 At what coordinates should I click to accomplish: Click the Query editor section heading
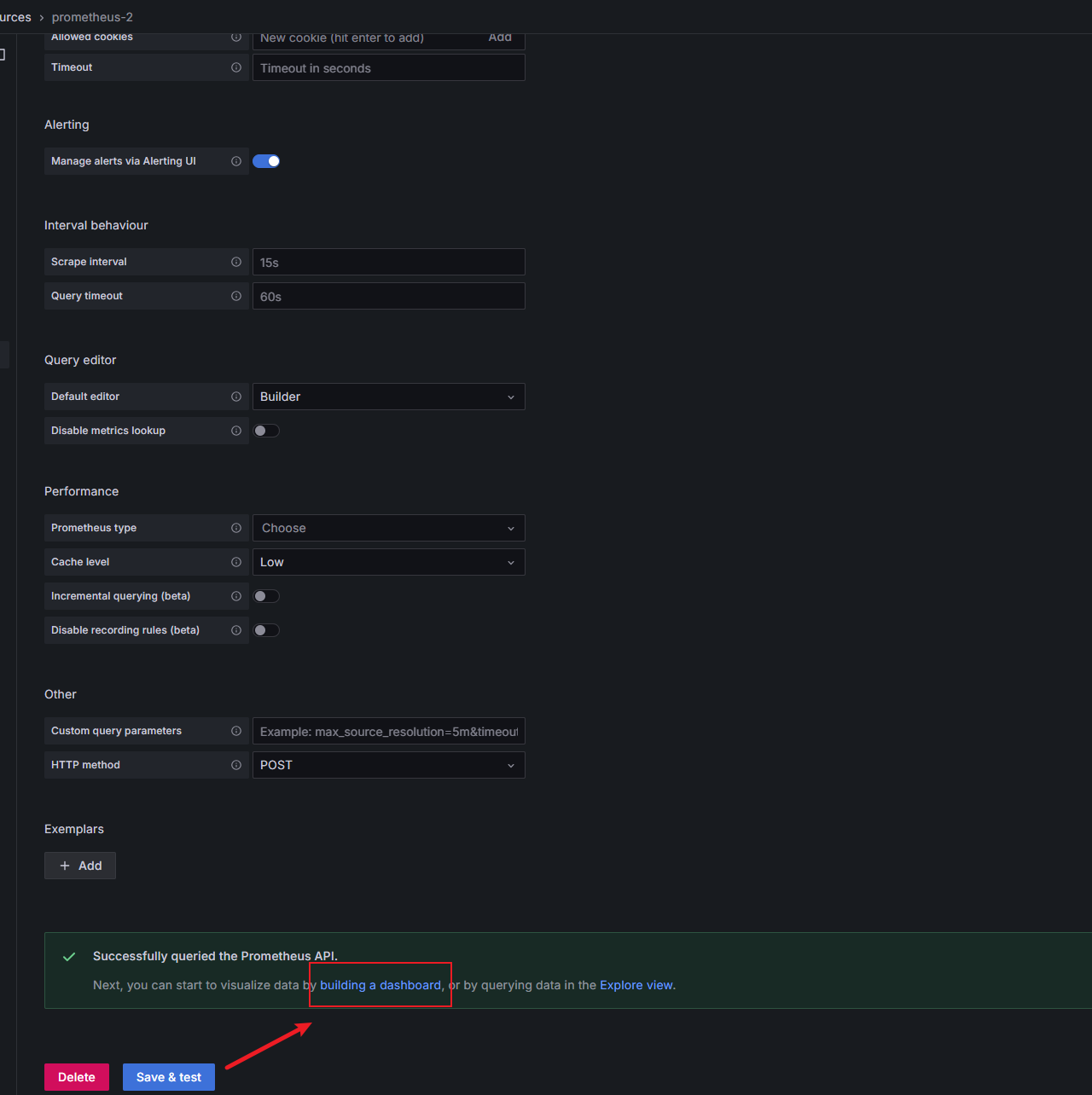tap(80, 360)
